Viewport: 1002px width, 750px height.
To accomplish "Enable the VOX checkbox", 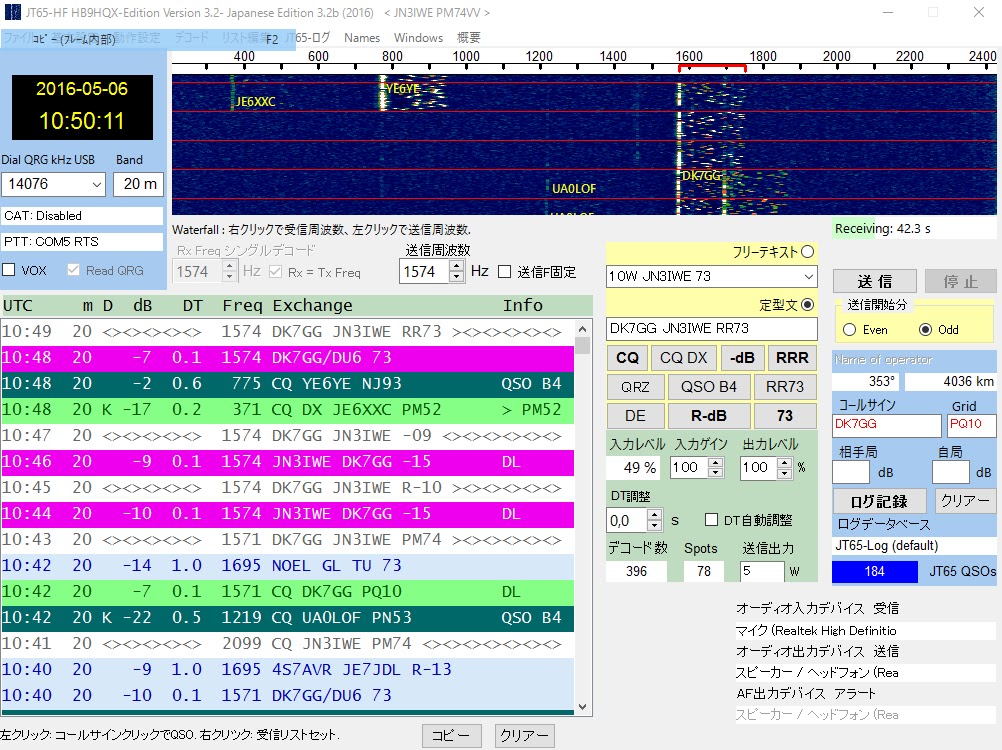I will pos(9,270).
